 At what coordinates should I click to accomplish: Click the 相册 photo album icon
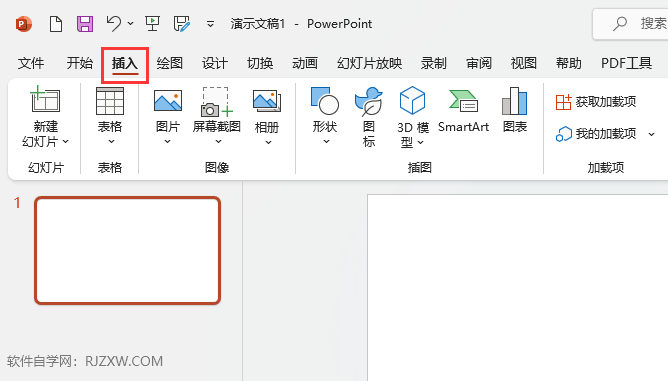click(267, 101)
